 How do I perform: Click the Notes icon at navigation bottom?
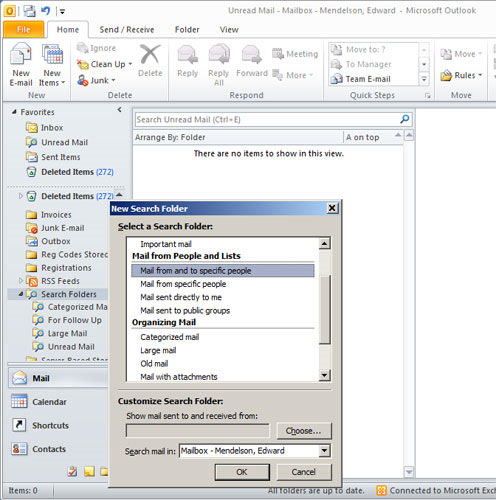[x=89, y=471]
